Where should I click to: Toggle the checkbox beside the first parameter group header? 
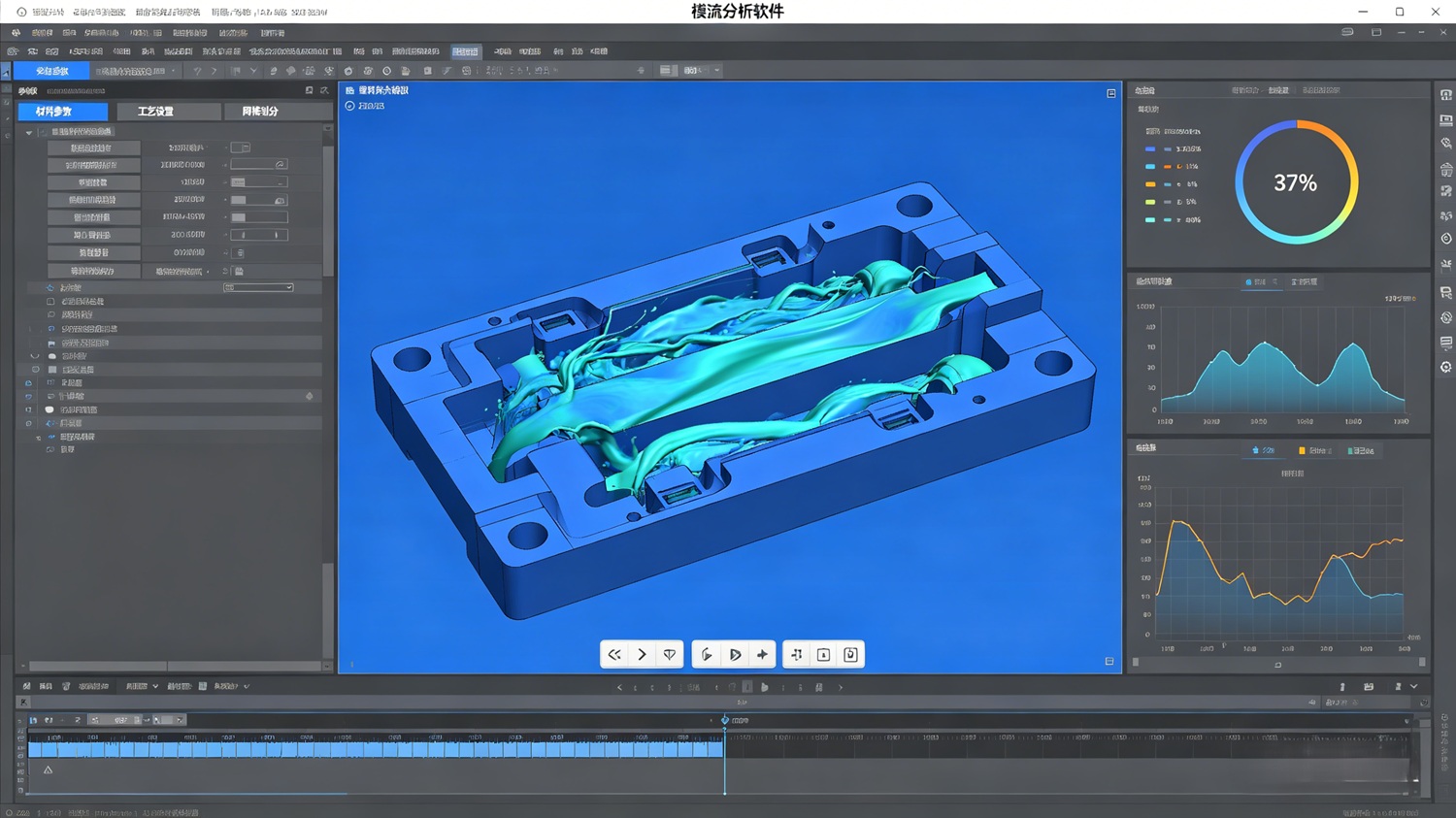(x=43, y=132)
